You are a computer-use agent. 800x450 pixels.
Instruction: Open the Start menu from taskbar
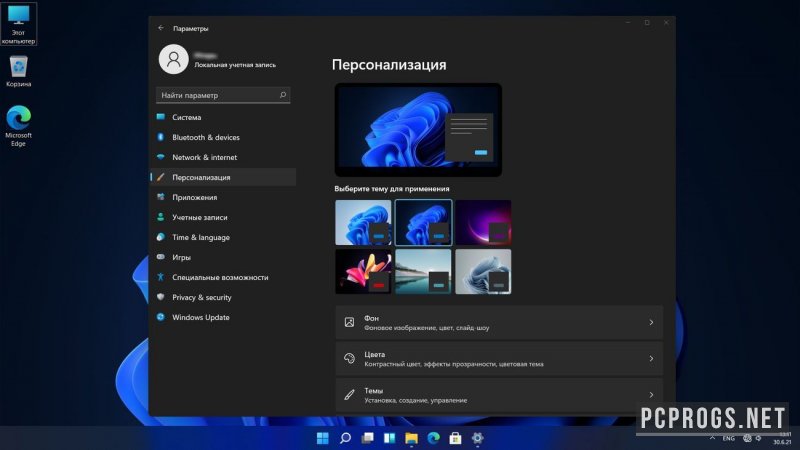point(322,438)
